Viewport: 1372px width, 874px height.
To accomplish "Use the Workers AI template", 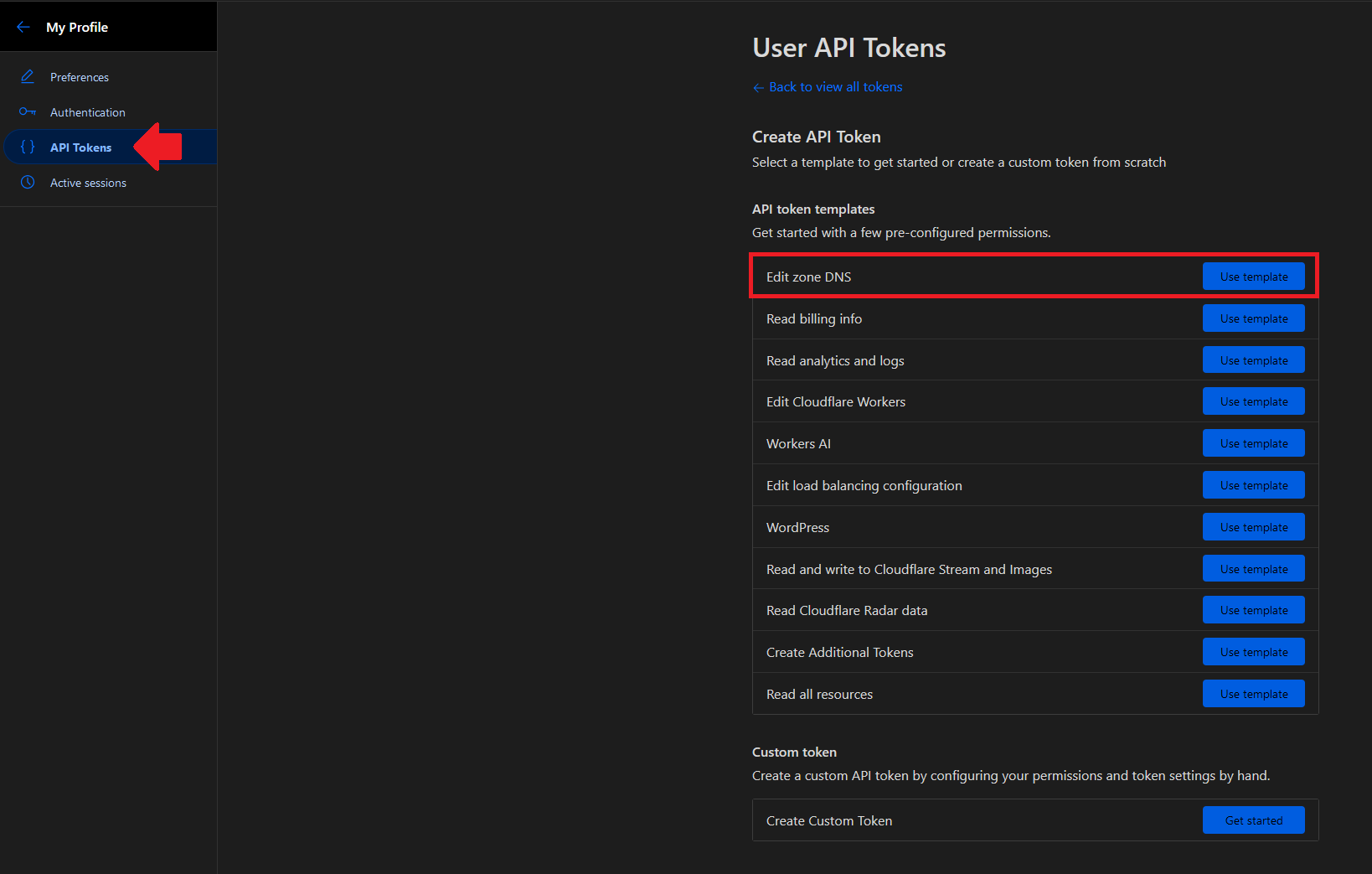I will click(x=1253, y=443).
